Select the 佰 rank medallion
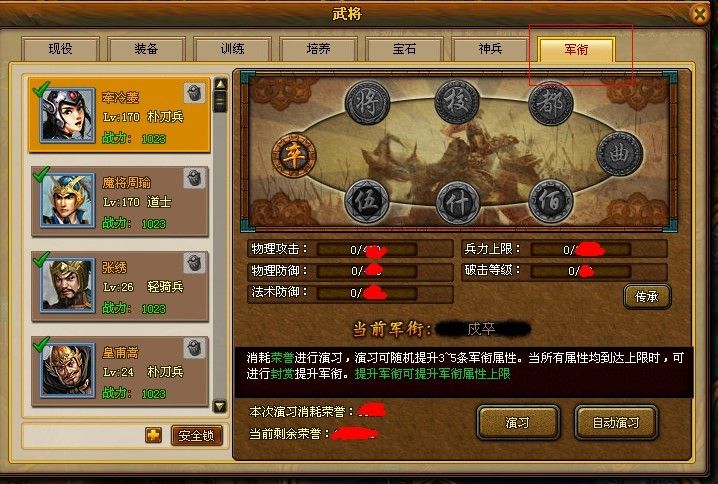 (x=550, y=201)
